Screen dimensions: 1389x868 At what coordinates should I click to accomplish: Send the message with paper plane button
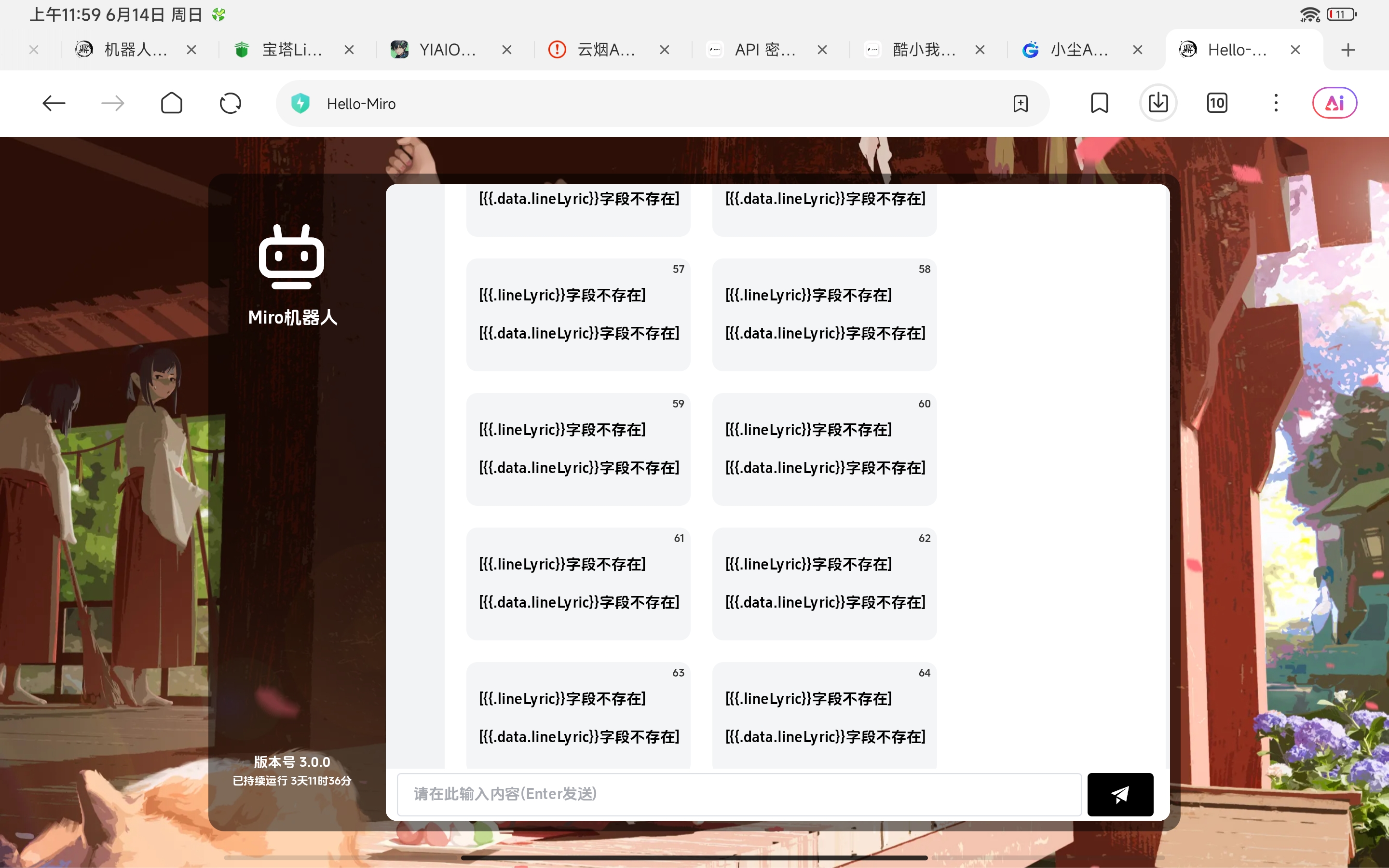pyautogui.click(x=1120, y=795)
